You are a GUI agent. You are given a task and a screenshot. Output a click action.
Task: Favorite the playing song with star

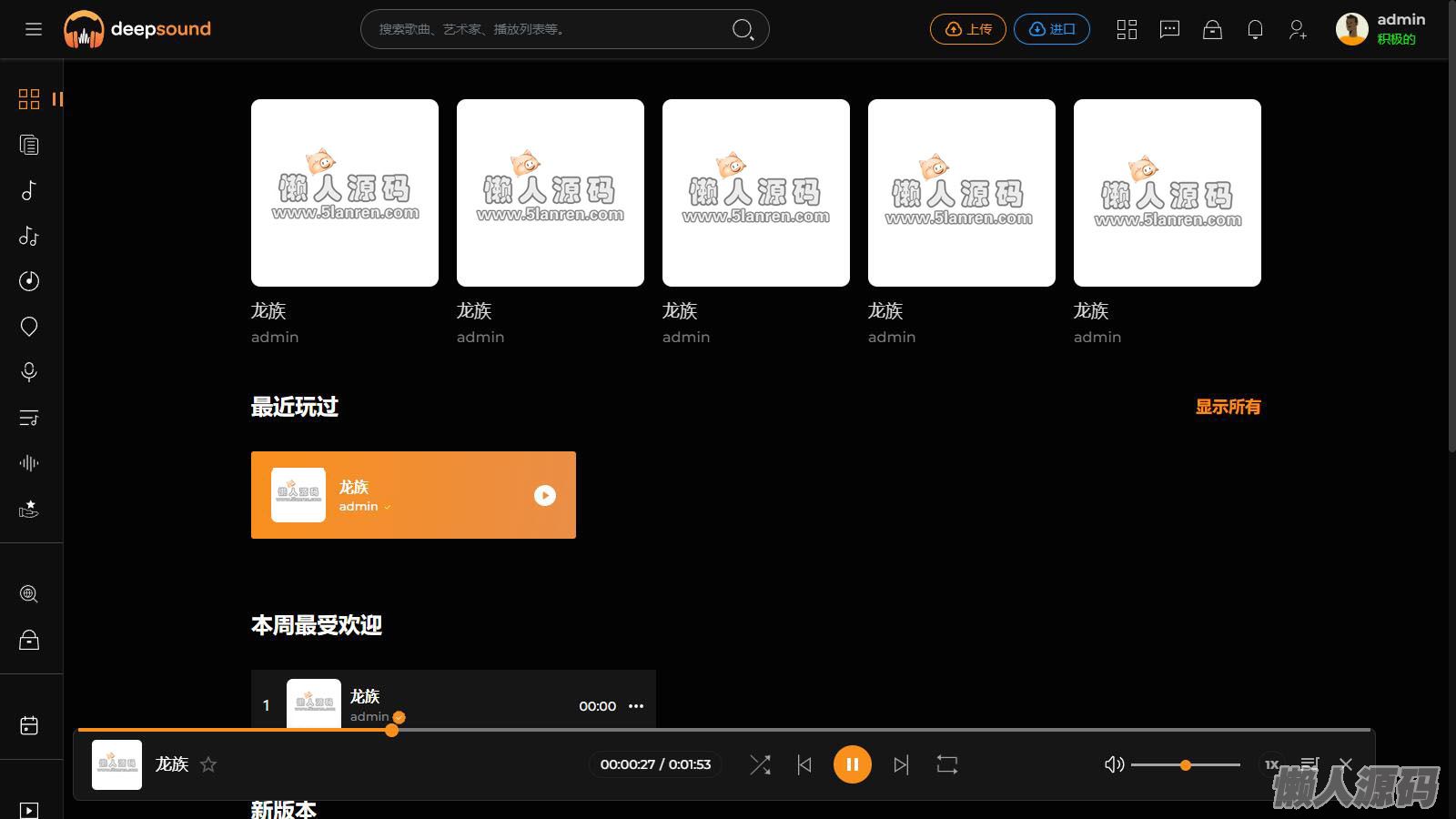(x=208, y=764)
